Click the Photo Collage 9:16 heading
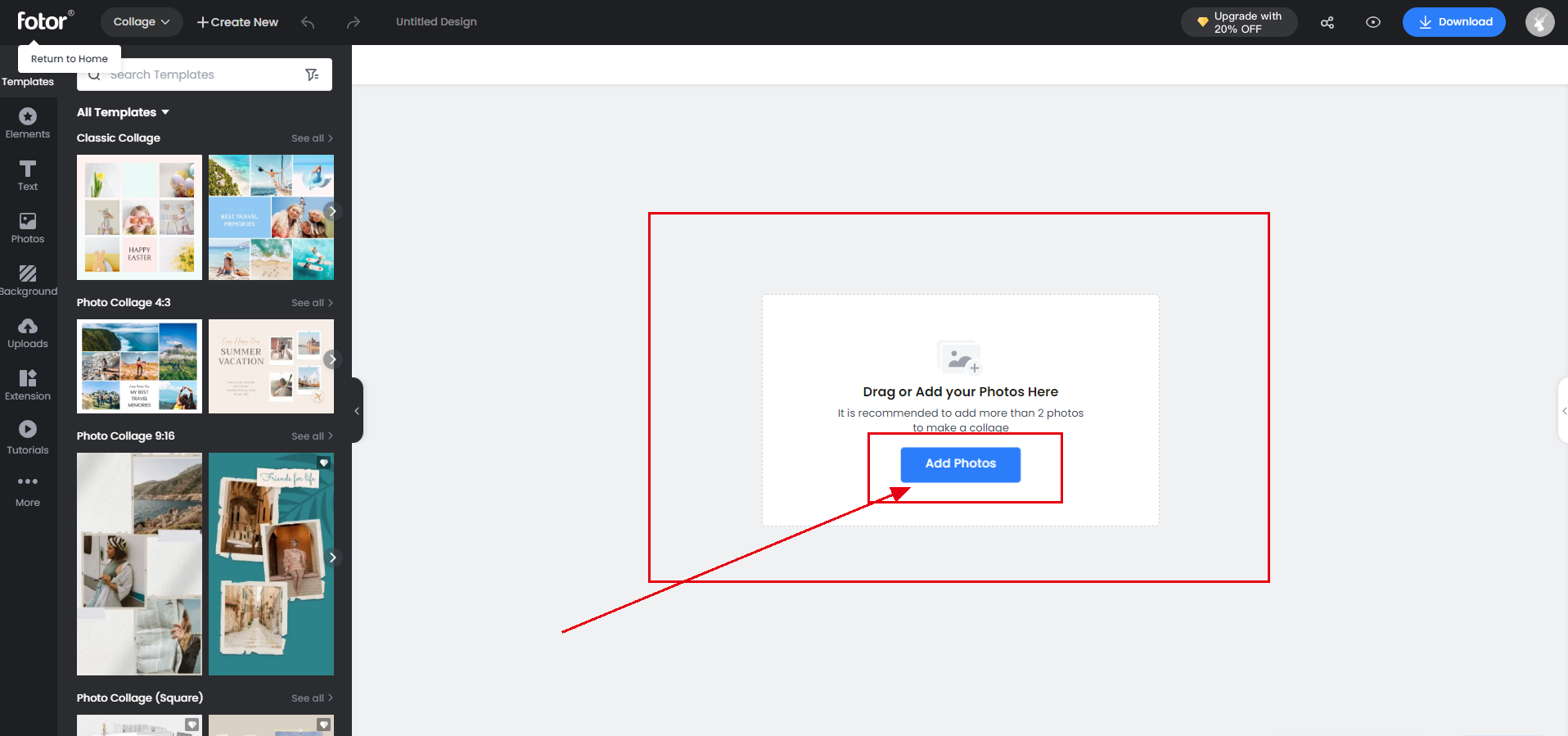The image size is (1568, 736). (x=126, y=436)
